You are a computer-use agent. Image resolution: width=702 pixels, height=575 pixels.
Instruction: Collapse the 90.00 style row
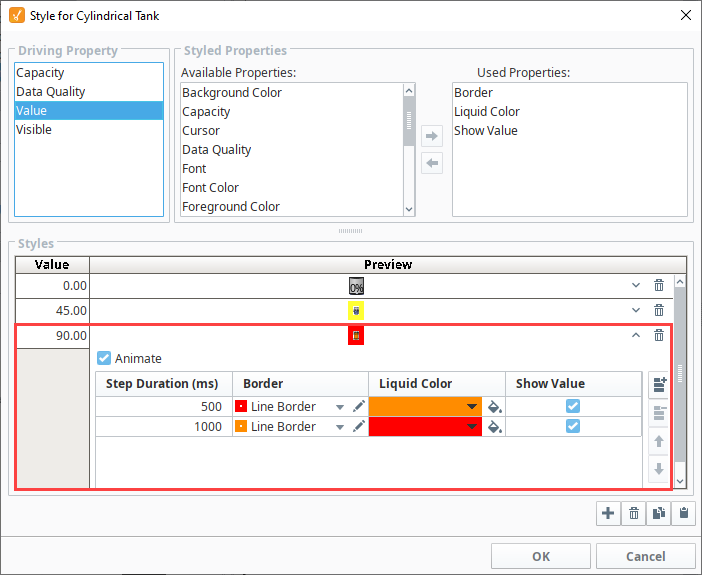(636, 335)
